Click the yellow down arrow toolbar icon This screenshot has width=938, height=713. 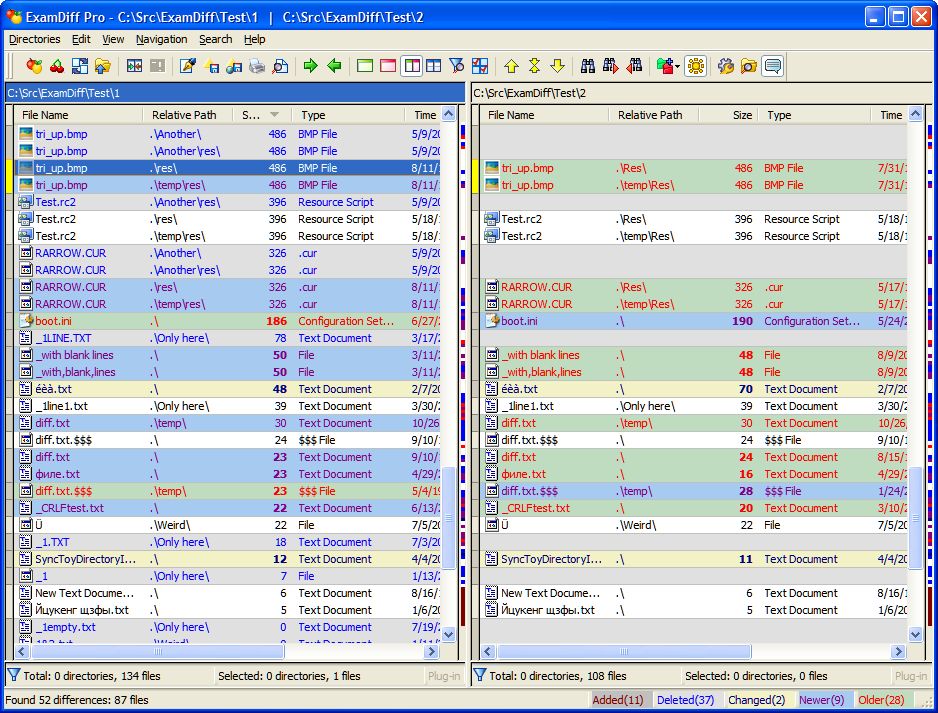tap(558, 66)
